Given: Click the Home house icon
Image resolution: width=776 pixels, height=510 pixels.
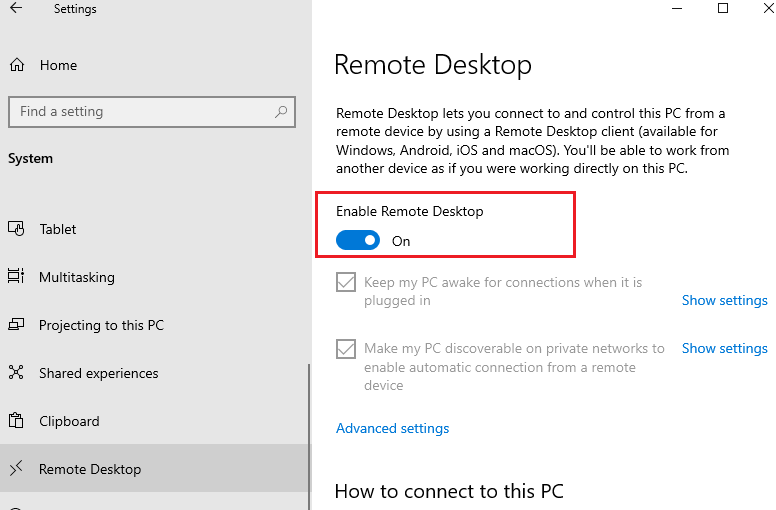Looking at the screenshot, I should click(17, 65).
